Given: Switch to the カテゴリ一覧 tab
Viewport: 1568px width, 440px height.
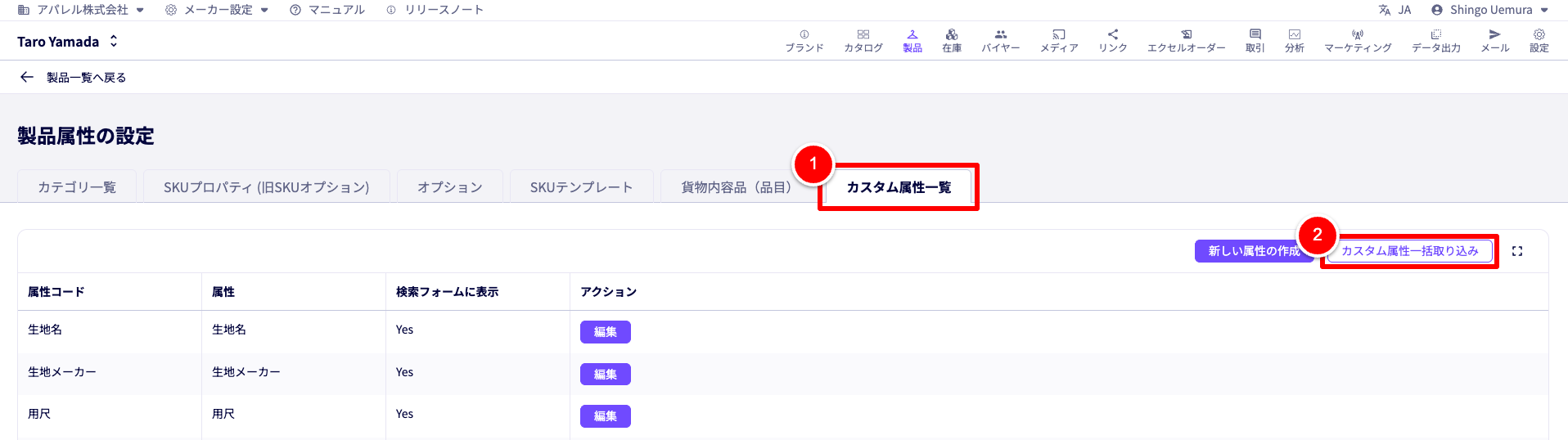Looking at the screenshot, I should point(77,187).
